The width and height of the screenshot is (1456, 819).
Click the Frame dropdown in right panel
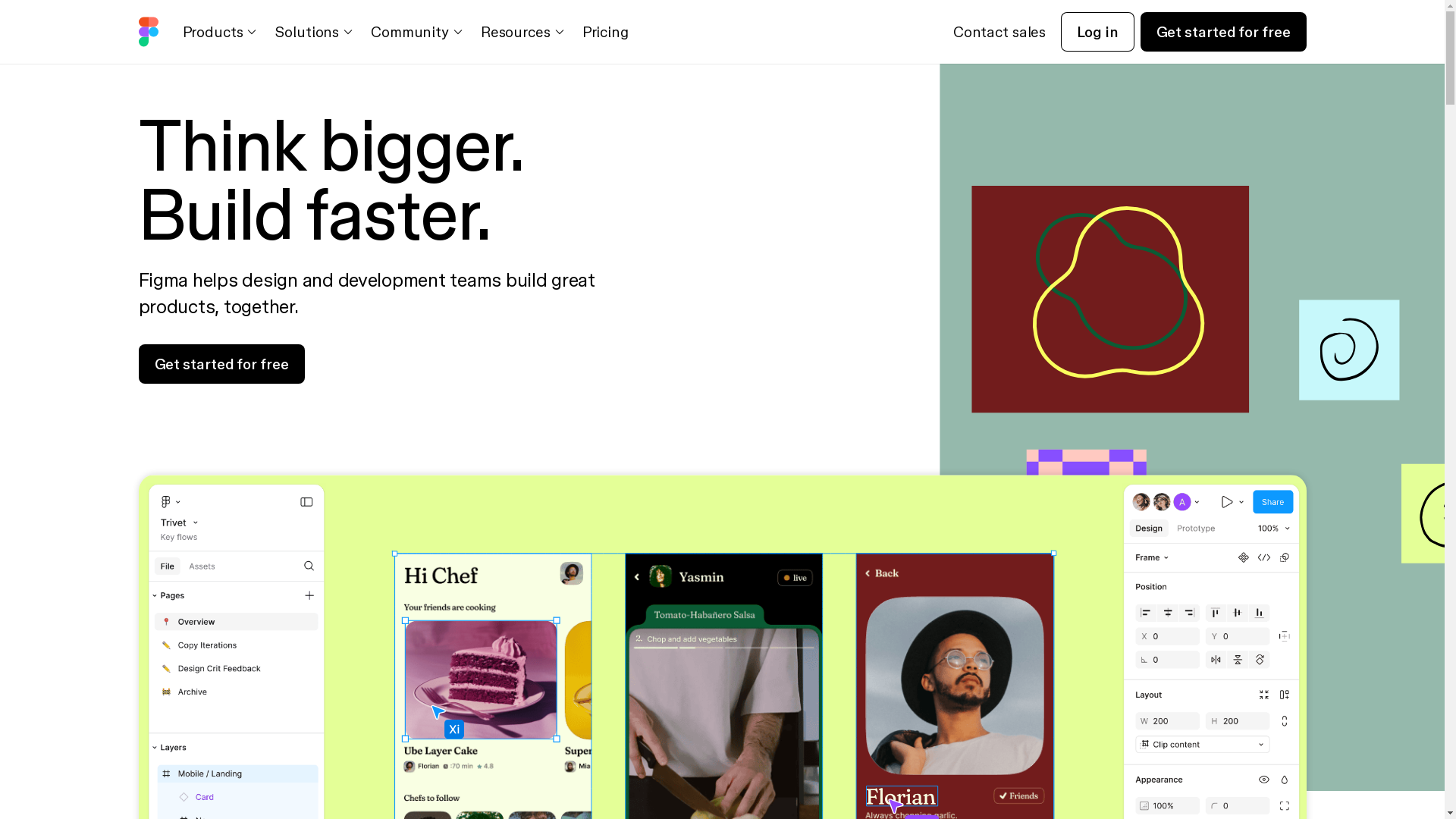pos(1151,557)
